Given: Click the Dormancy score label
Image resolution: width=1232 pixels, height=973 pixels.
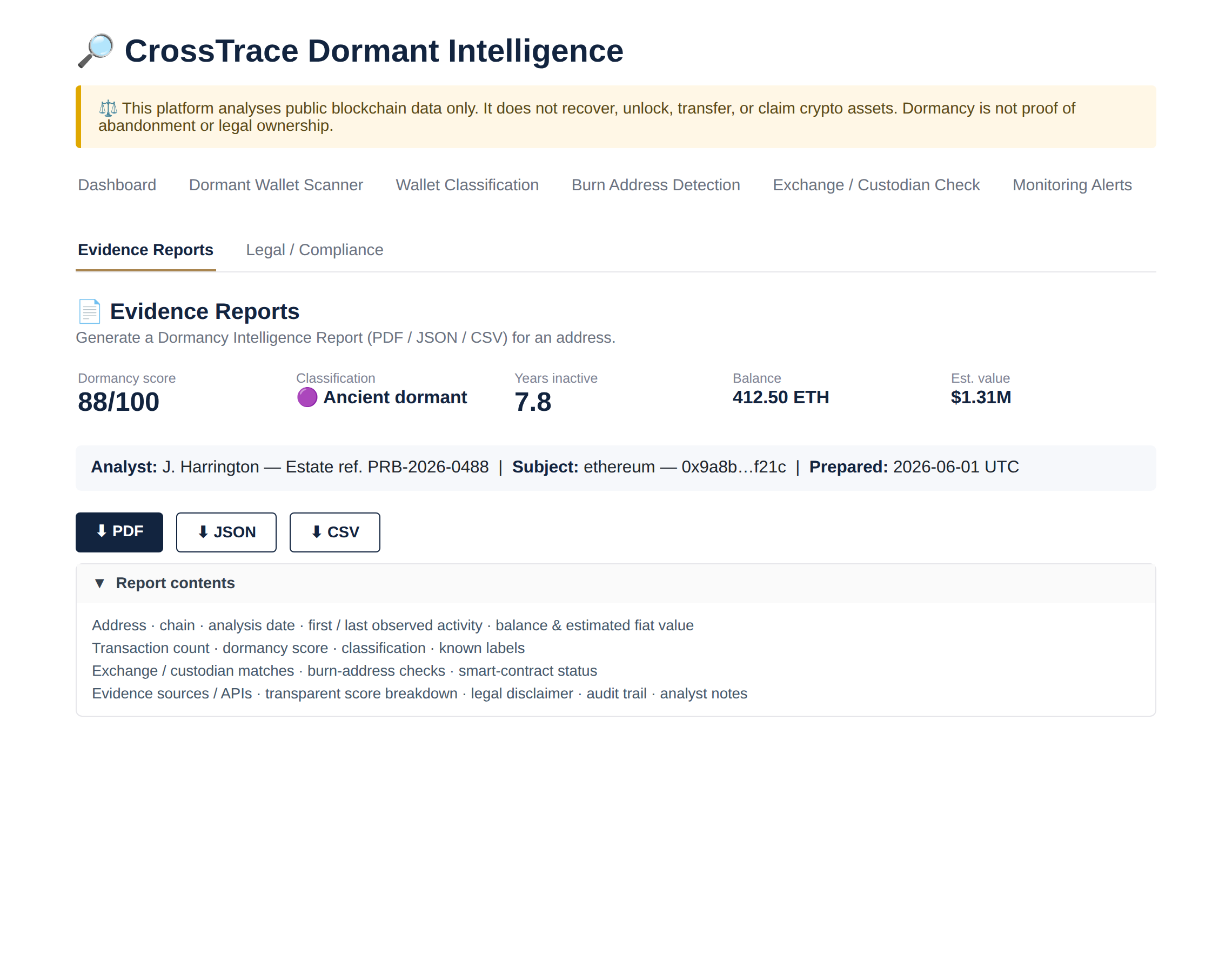Looking at the screenshot, I should (126, 378).
